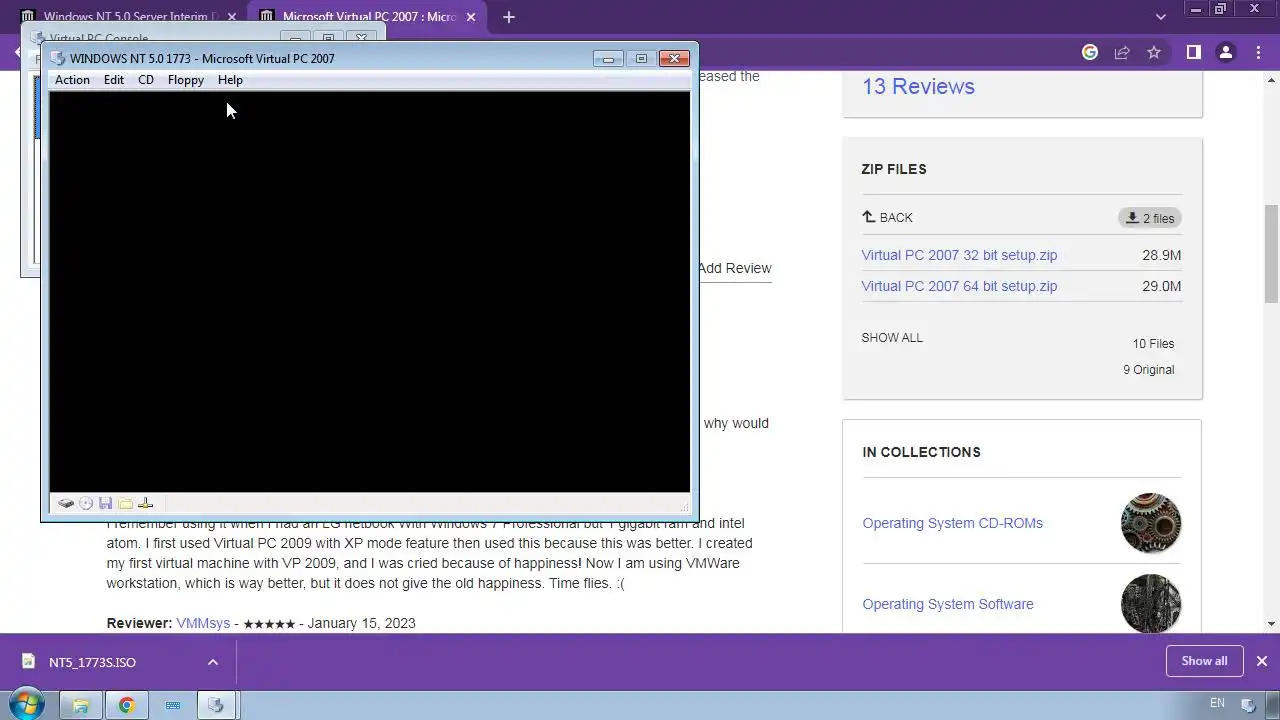
Task: Click the 9 Original count text
Action: 1148,370
